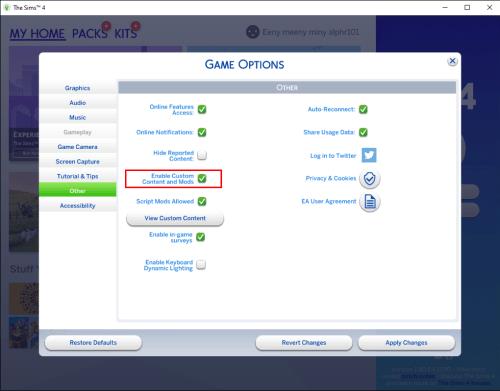The height and width of the screenshot is (391, 500).
Task: Click notification badge on Packs
Action: click(106, 26)
